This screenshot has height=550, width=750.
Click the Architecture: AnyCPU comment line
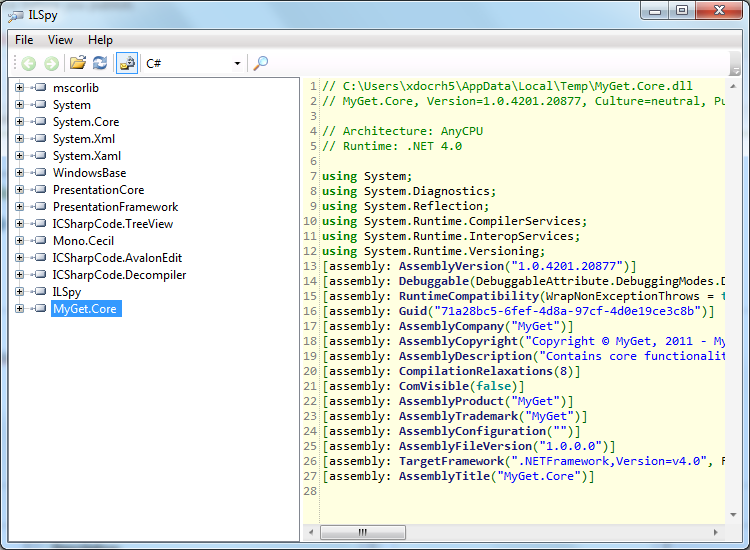pos(403,131)
